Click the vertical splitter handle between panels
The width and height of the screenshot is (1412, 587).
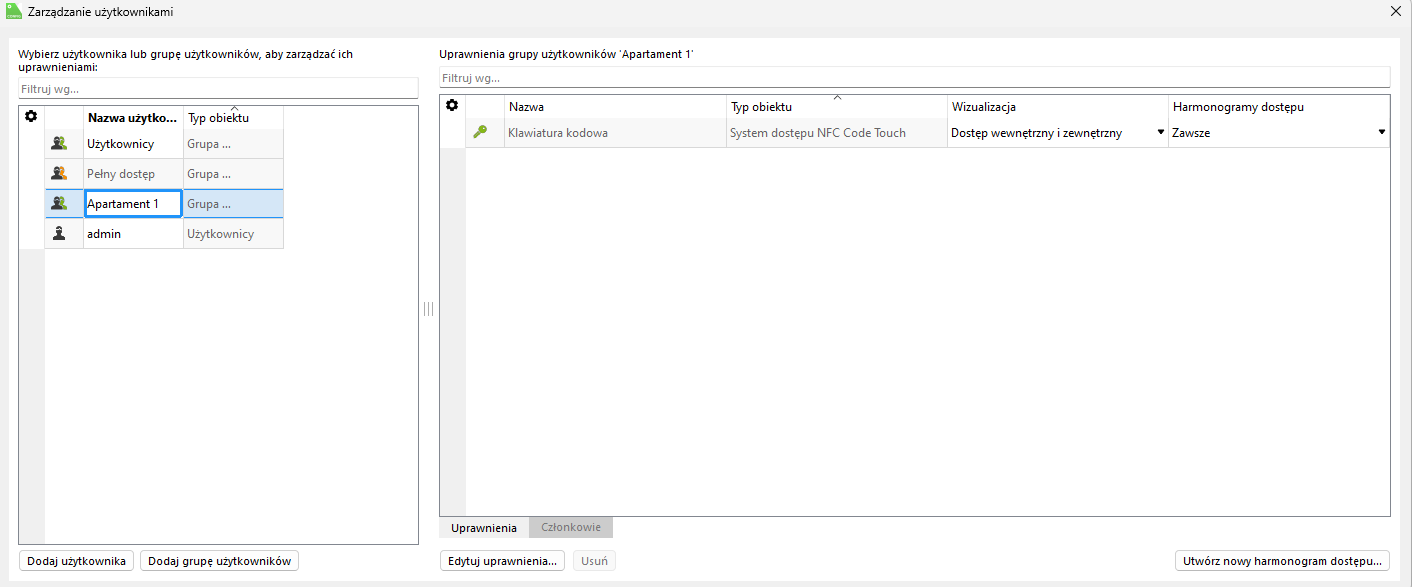[428, 309]
